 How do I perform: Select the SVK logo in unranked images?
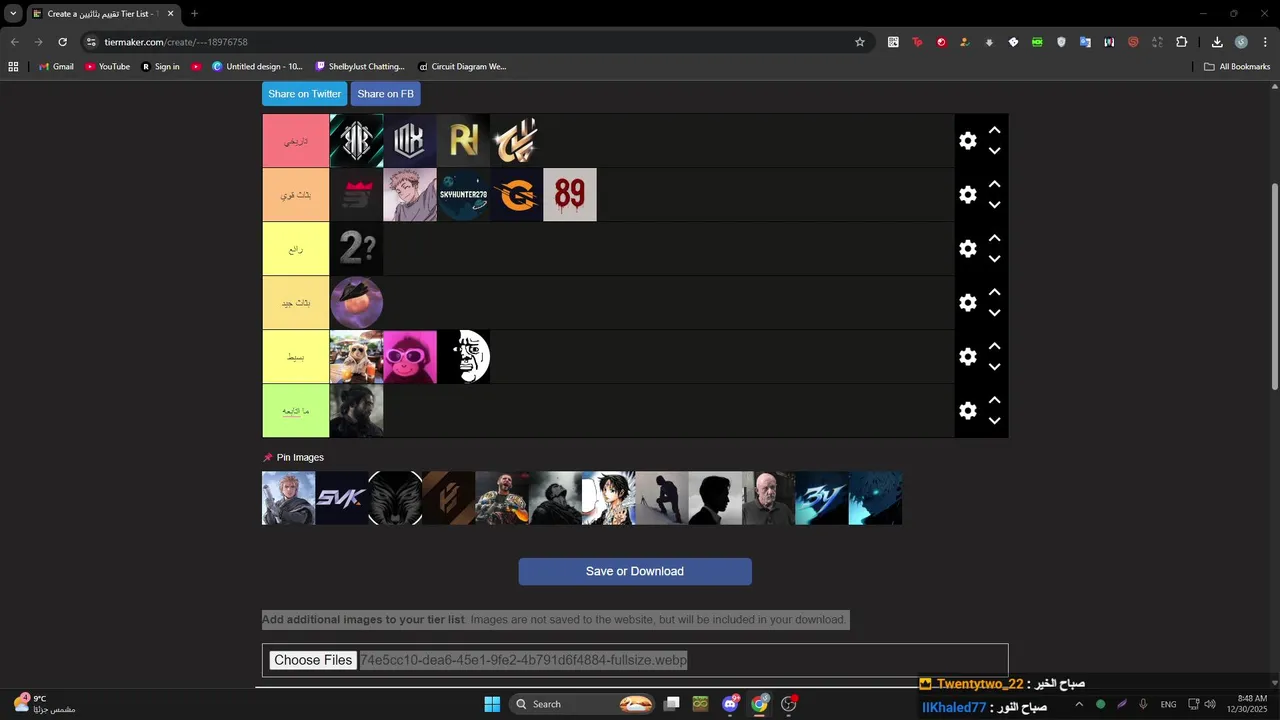coord(342,498)
